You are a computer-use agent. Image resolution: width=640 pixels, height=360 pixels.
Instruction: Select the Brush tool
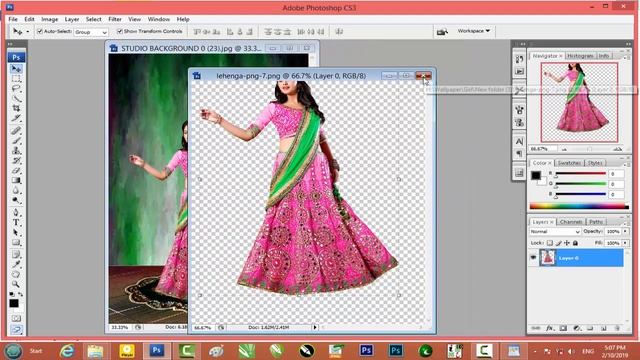click(x=16, y=141)
